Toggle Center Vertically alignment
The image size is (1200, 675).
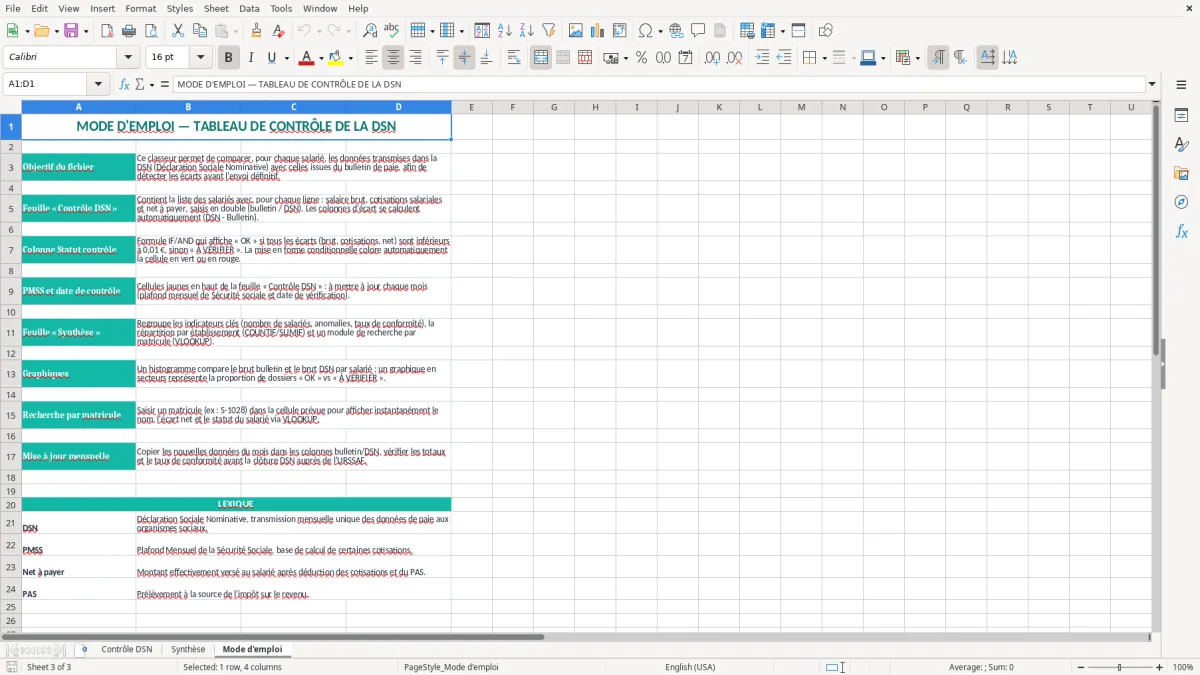(x=464, y=58)
